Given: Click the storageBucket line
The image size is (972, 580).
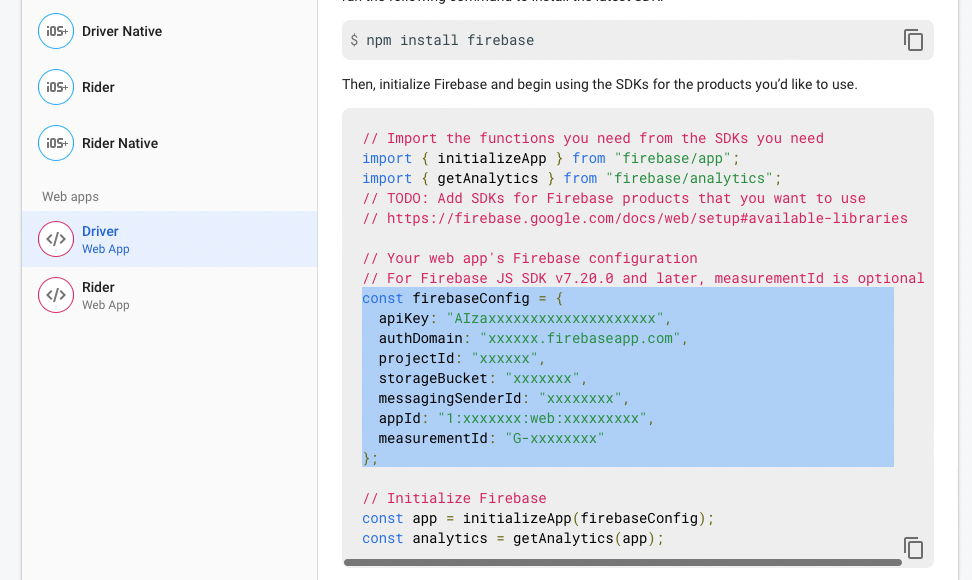Looking at the screenshot, I should [x=483, y=378].
